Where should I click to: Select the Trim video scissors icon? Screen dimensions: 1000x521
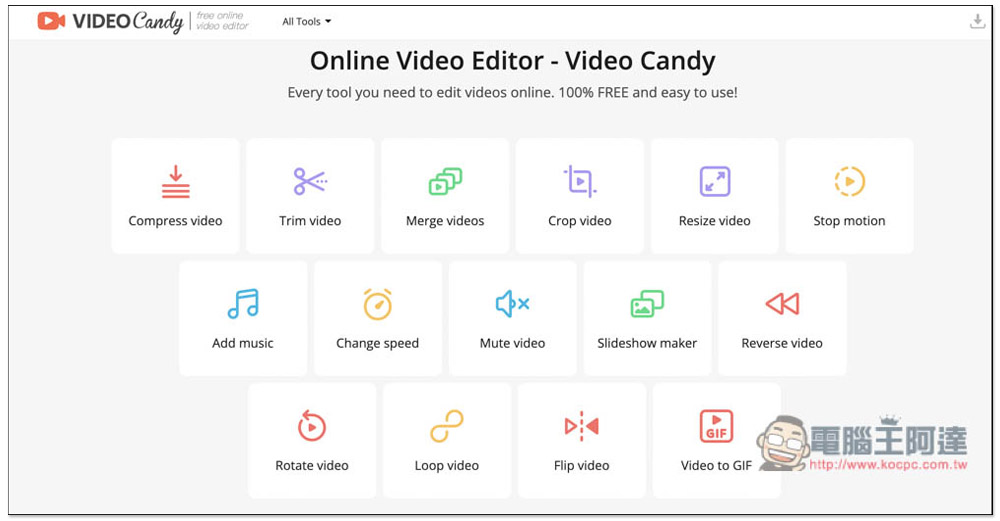[310, 182]
